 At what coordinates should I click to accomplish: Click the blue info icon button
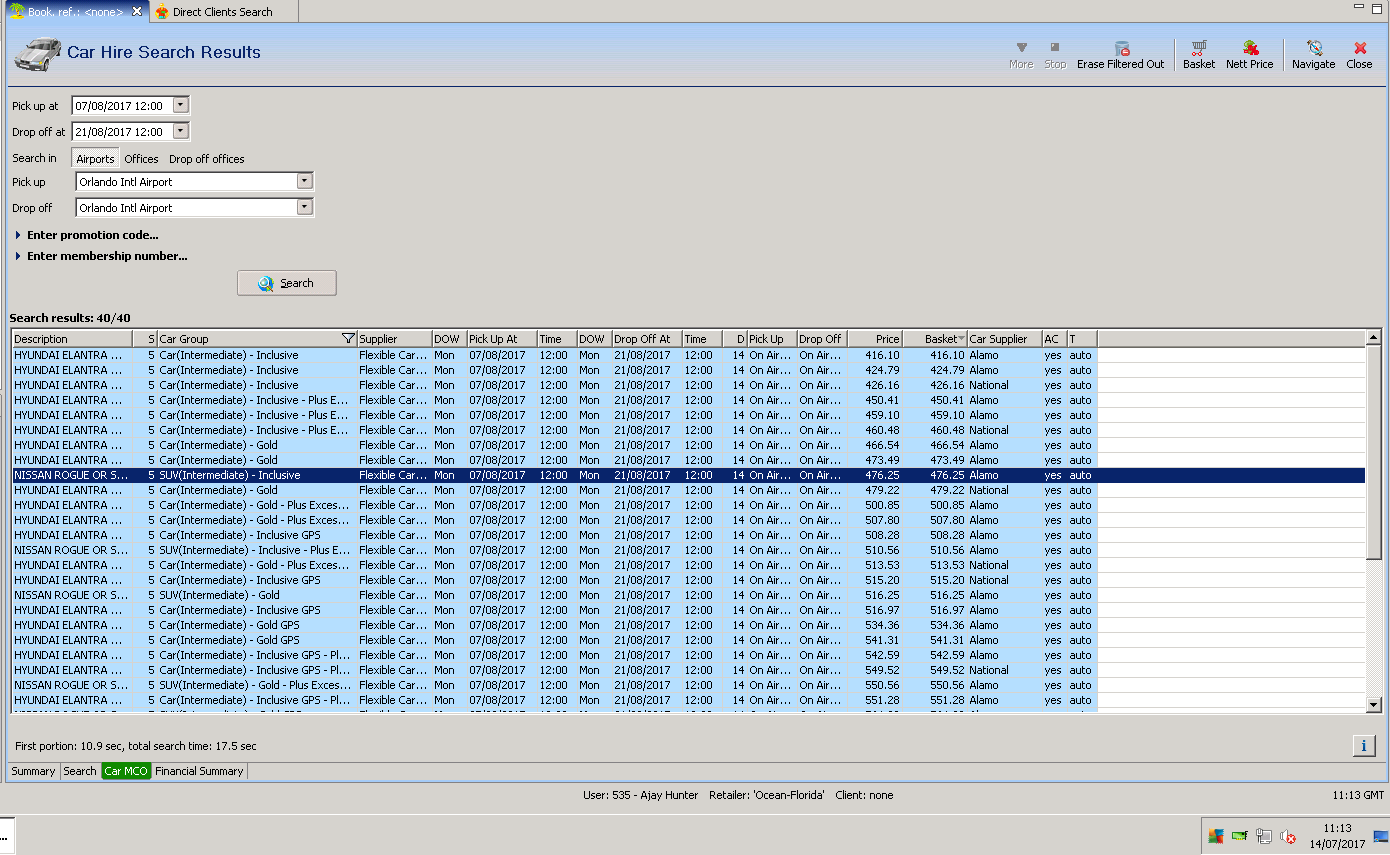(x=1363, y=745)
